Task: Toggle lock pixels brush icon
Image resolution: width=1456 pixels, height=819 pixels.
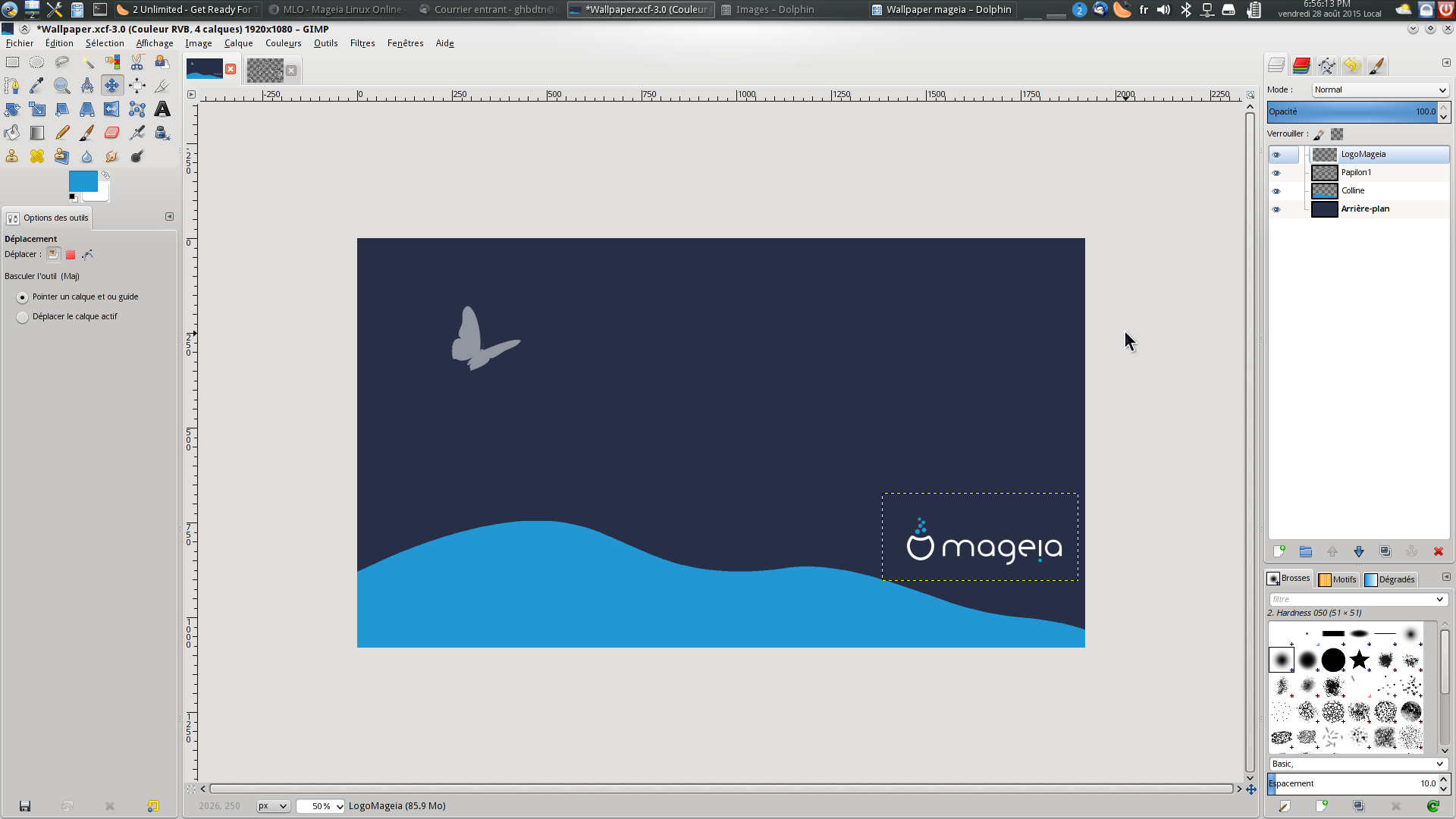Action: [x=1319, y=134]
